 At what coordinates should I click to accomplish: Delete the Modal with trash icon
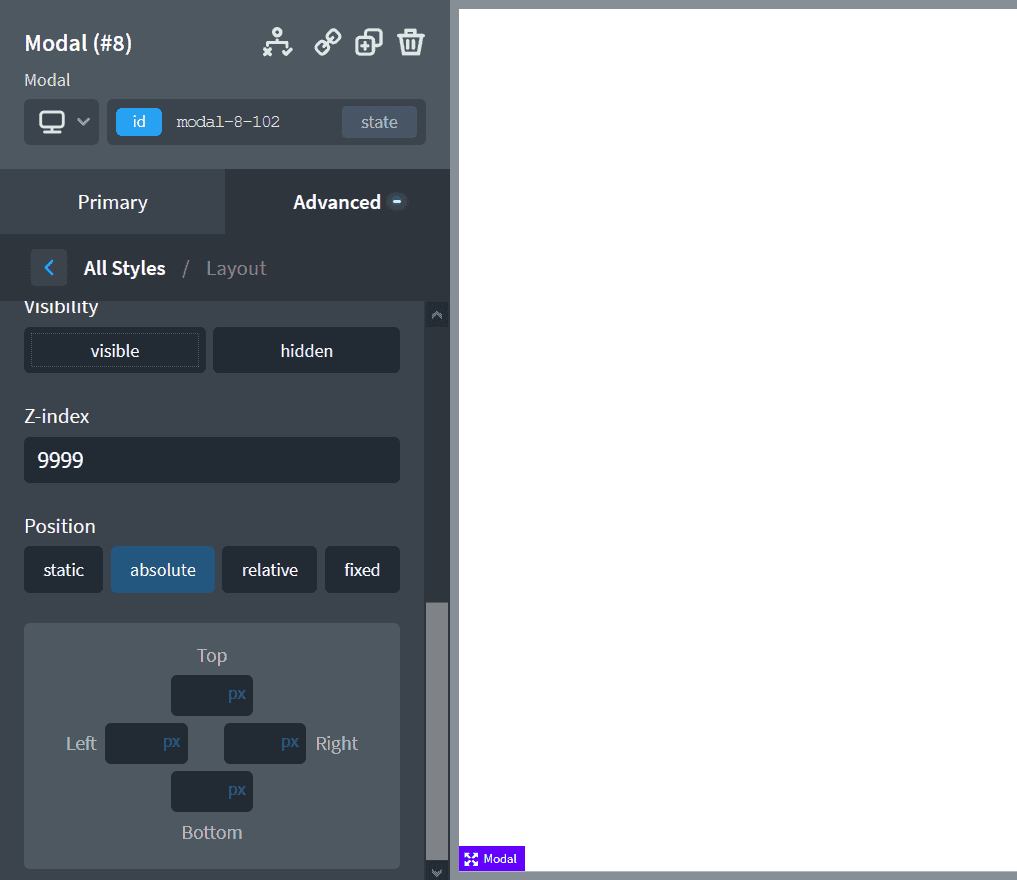(411, 42)
